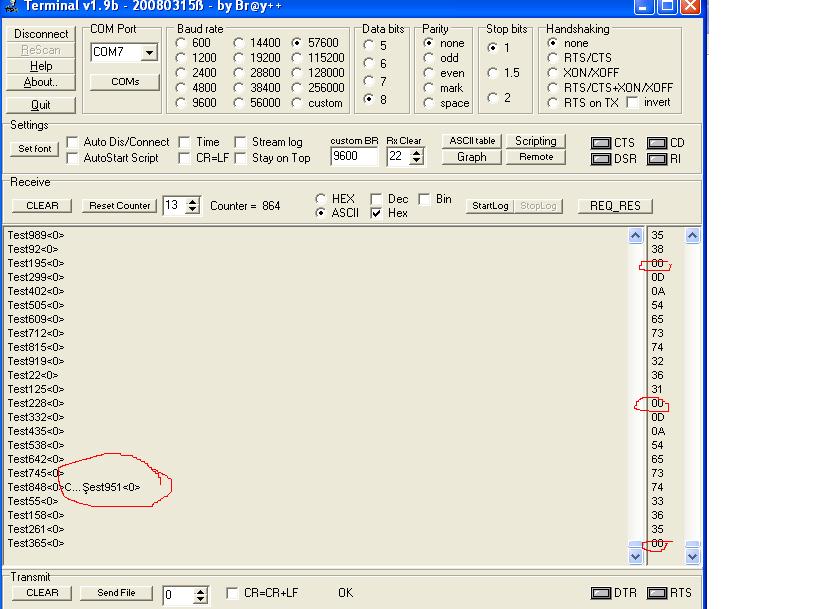Click hex column scrollbar up arrow

pos(692,236)
